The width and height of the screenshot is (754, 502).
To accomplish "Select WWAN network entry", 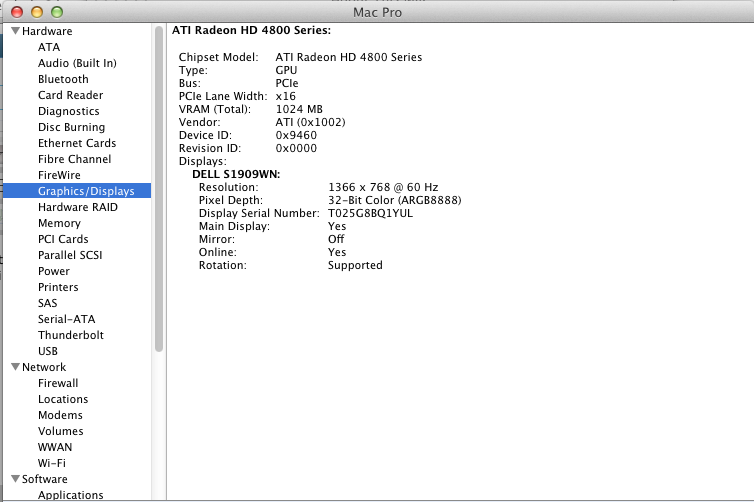I will (x=55, y=447).
